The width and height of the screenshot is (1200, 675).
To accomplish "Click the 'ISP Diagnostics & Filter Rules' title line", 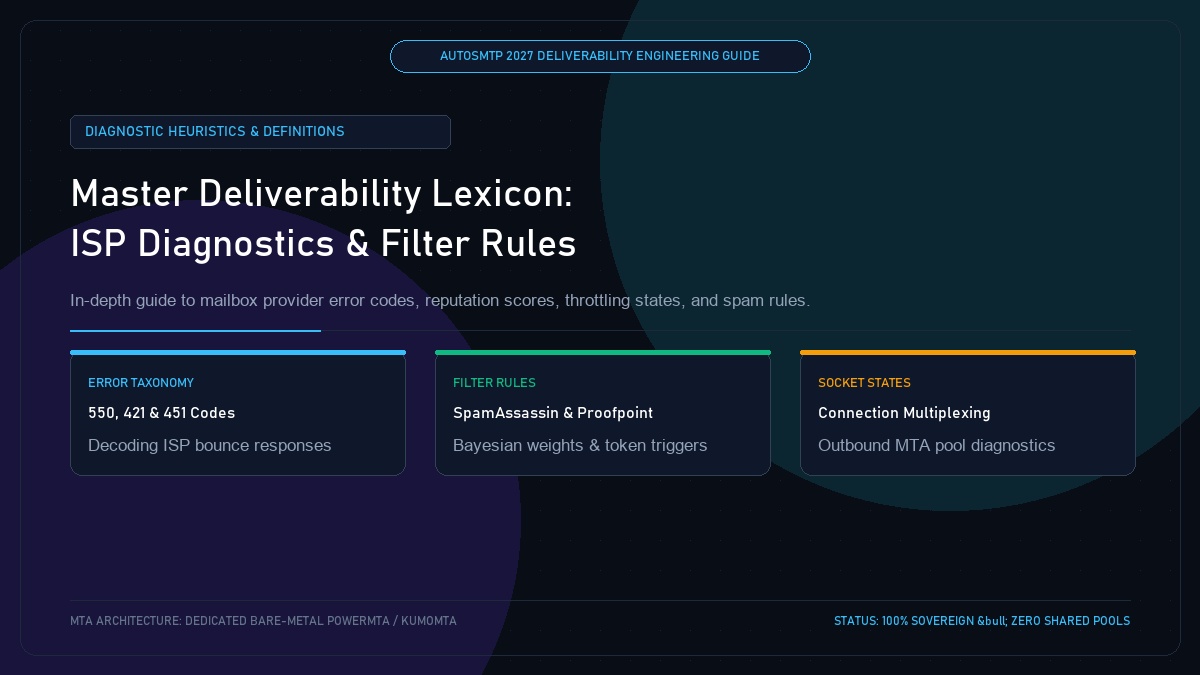I will (x=323, y=245).
